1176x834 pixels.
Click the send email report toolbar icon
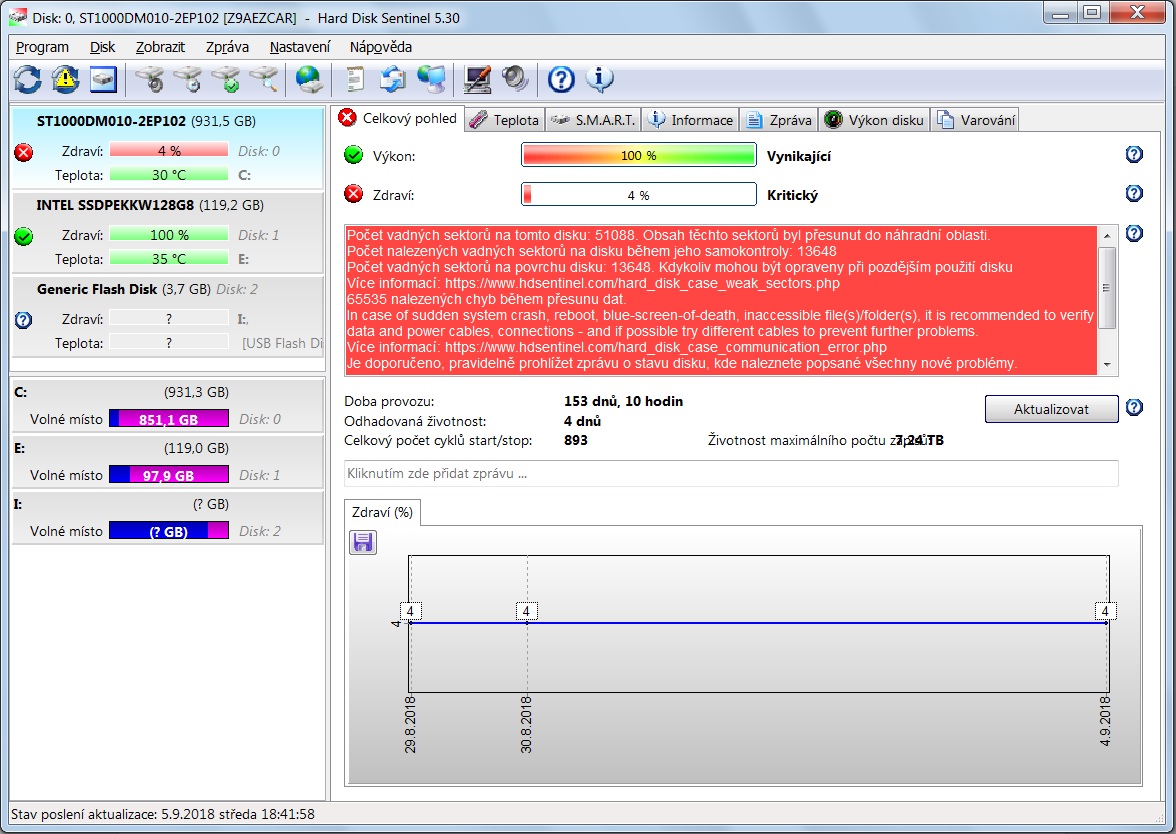point(393,79)
